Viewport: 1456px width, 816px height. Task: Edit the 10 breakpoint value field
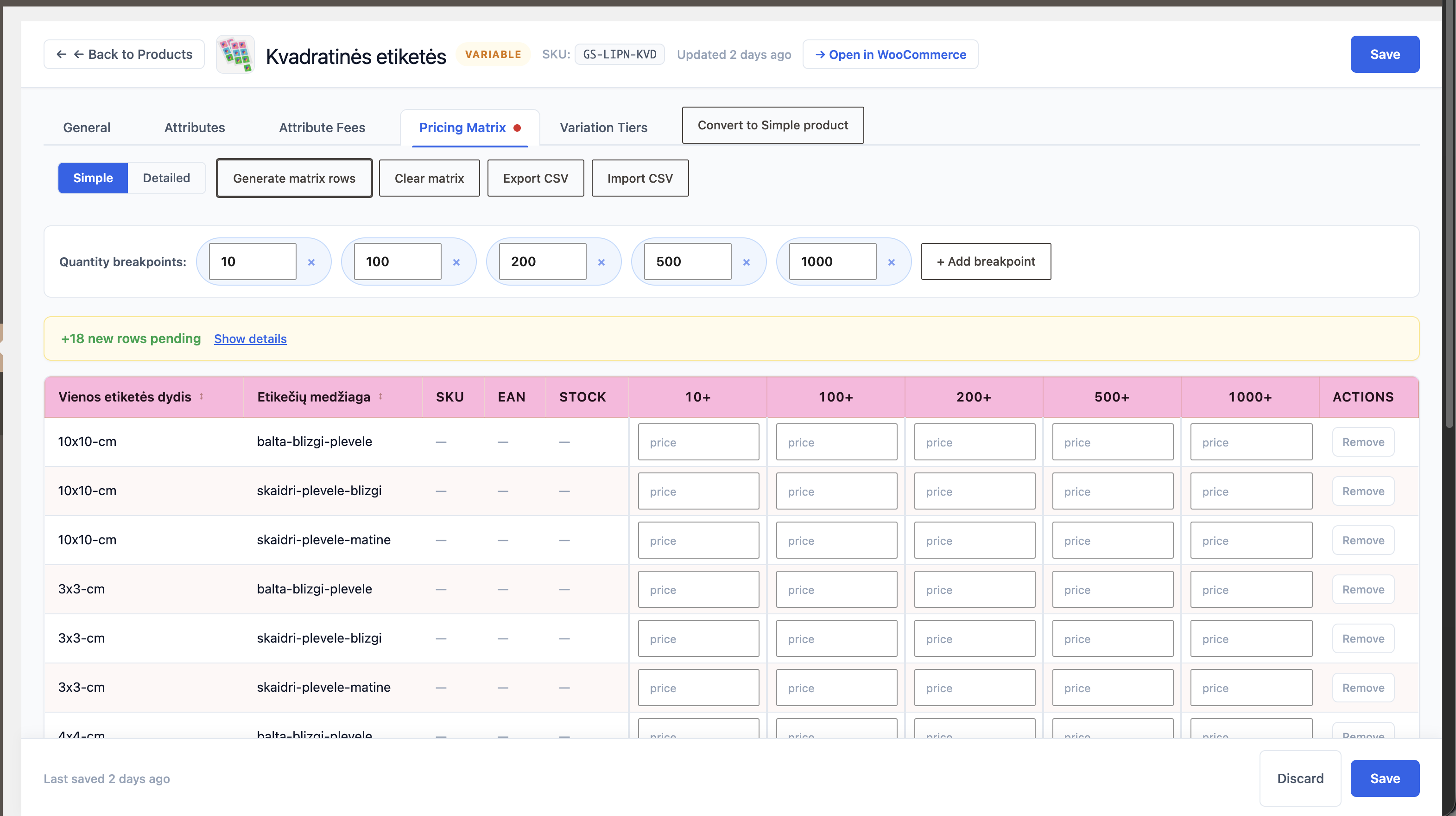[x=253, y=261]
